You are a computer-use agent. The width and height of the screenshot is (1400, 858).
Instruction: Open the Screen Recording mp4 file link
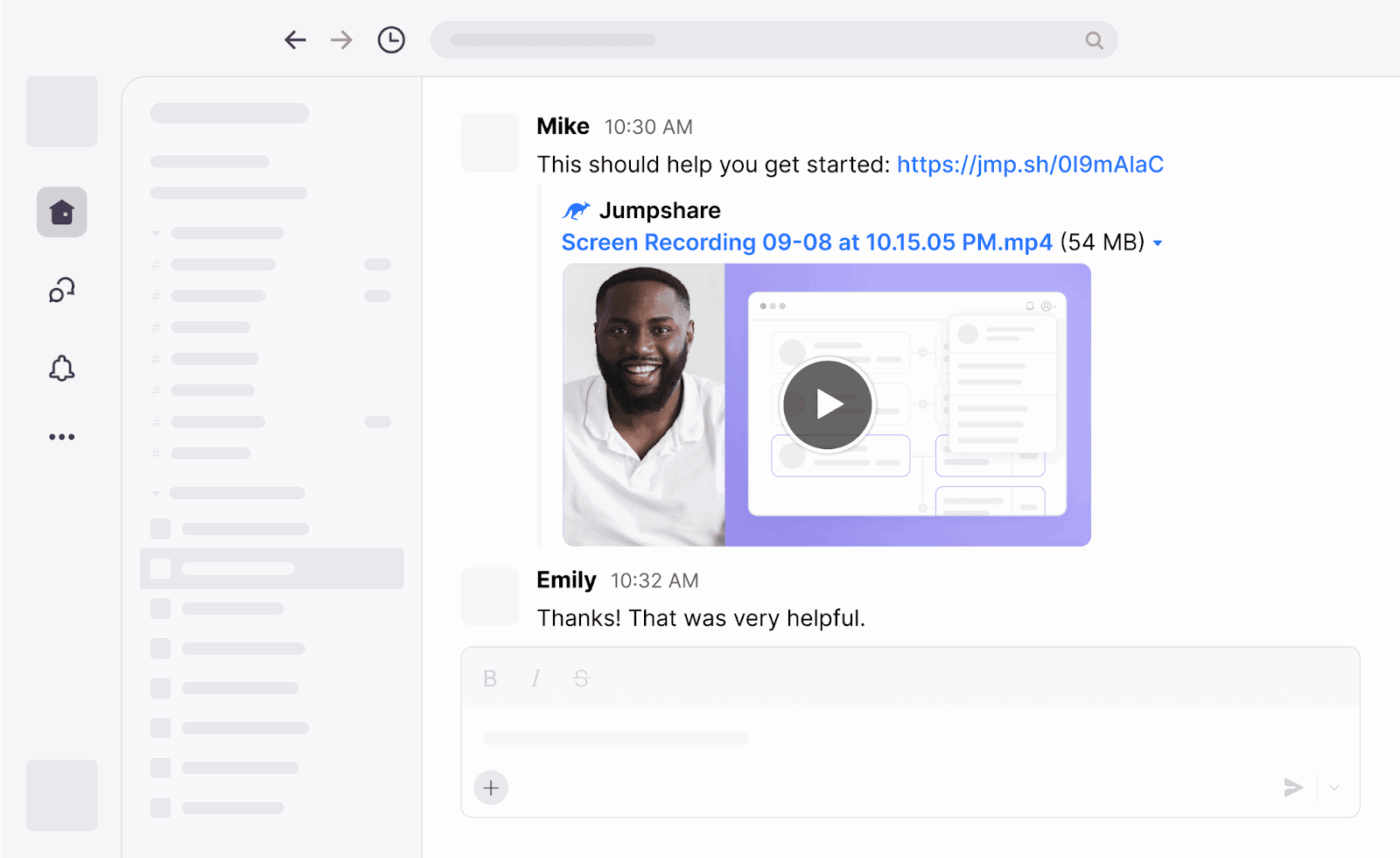(x=805, y=242)
